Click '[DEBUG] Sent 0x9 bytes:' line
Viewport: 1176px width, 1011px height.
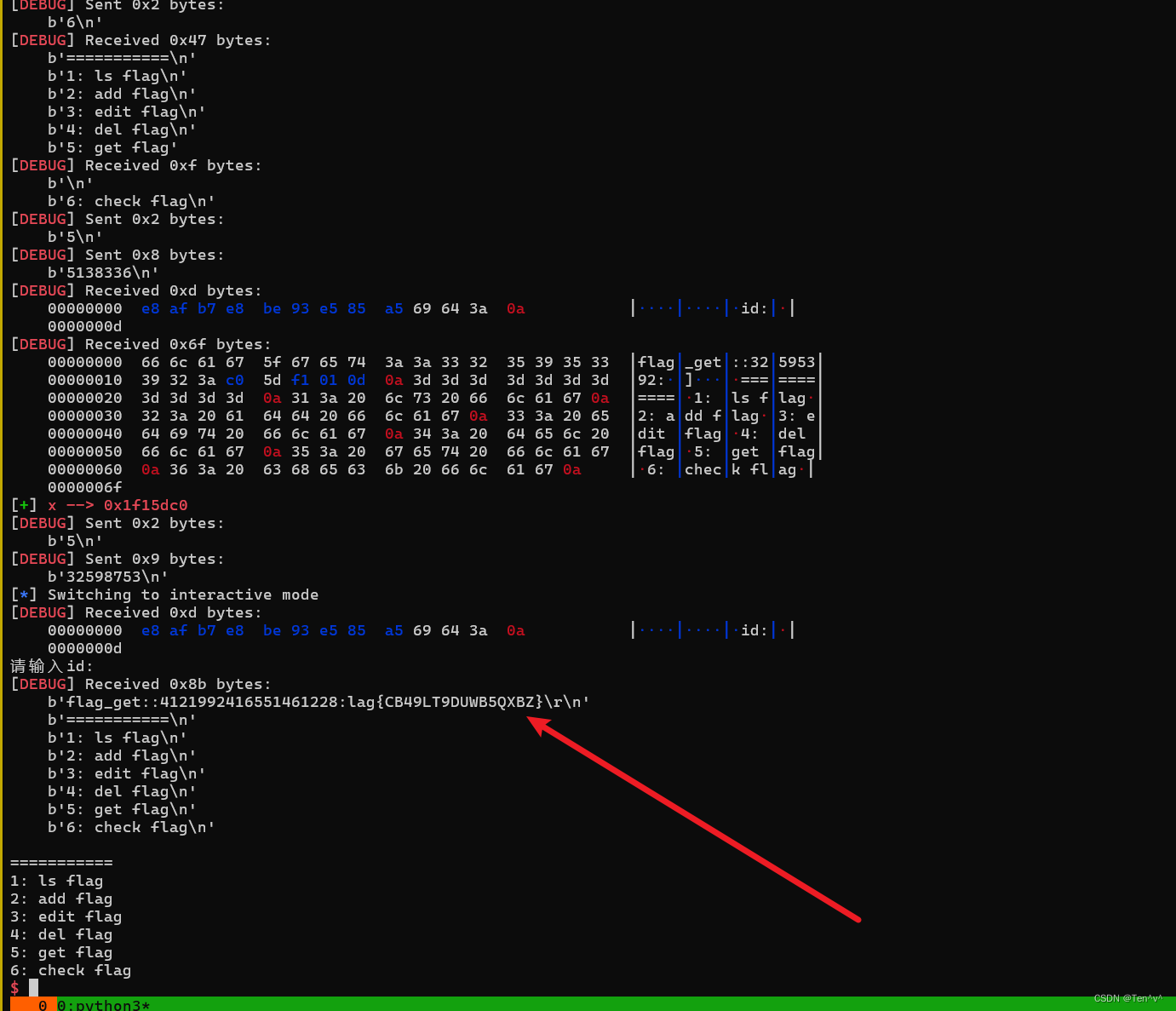118,559
